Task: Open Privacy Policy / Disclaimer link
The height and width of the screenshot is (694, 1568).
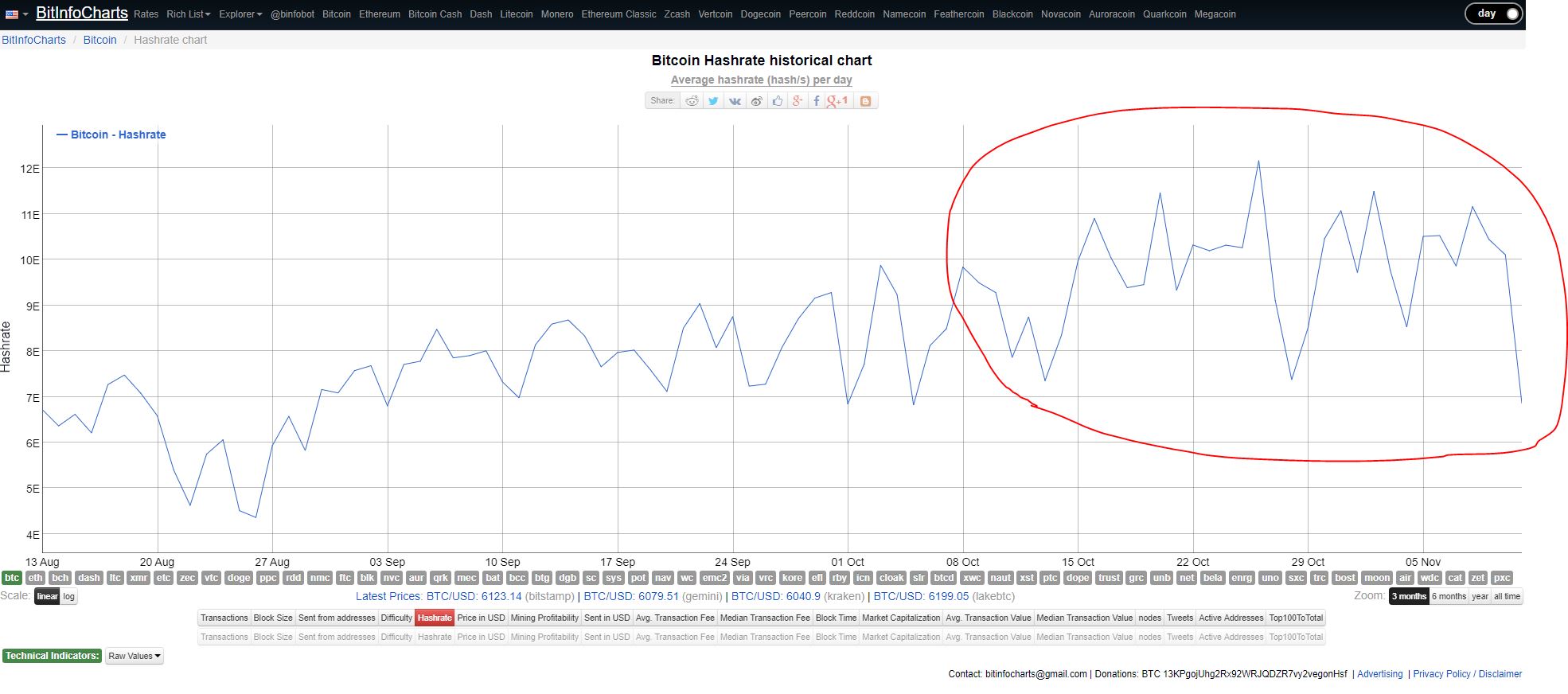Action: tap(1467, 674)
